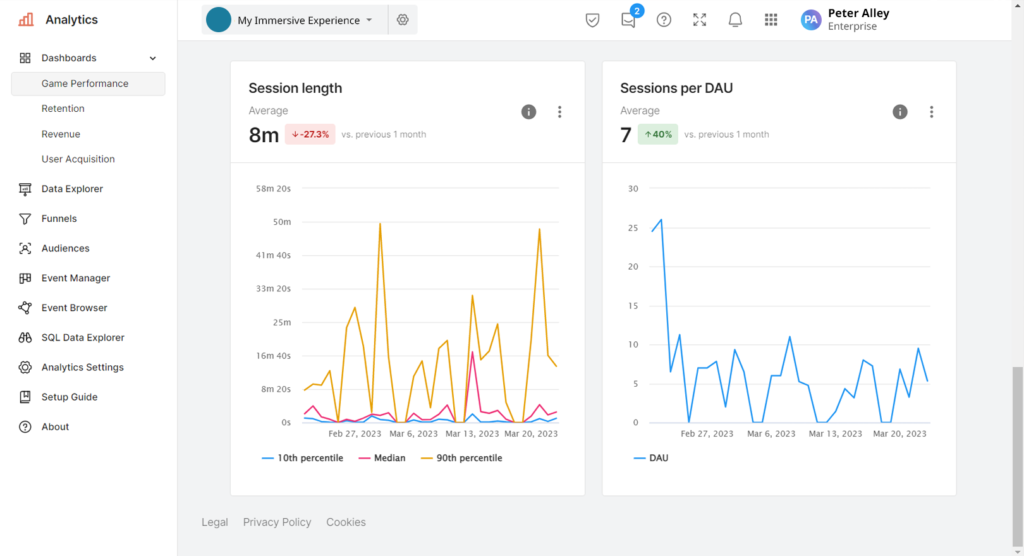Open the Dashboards grid icon

25,58
